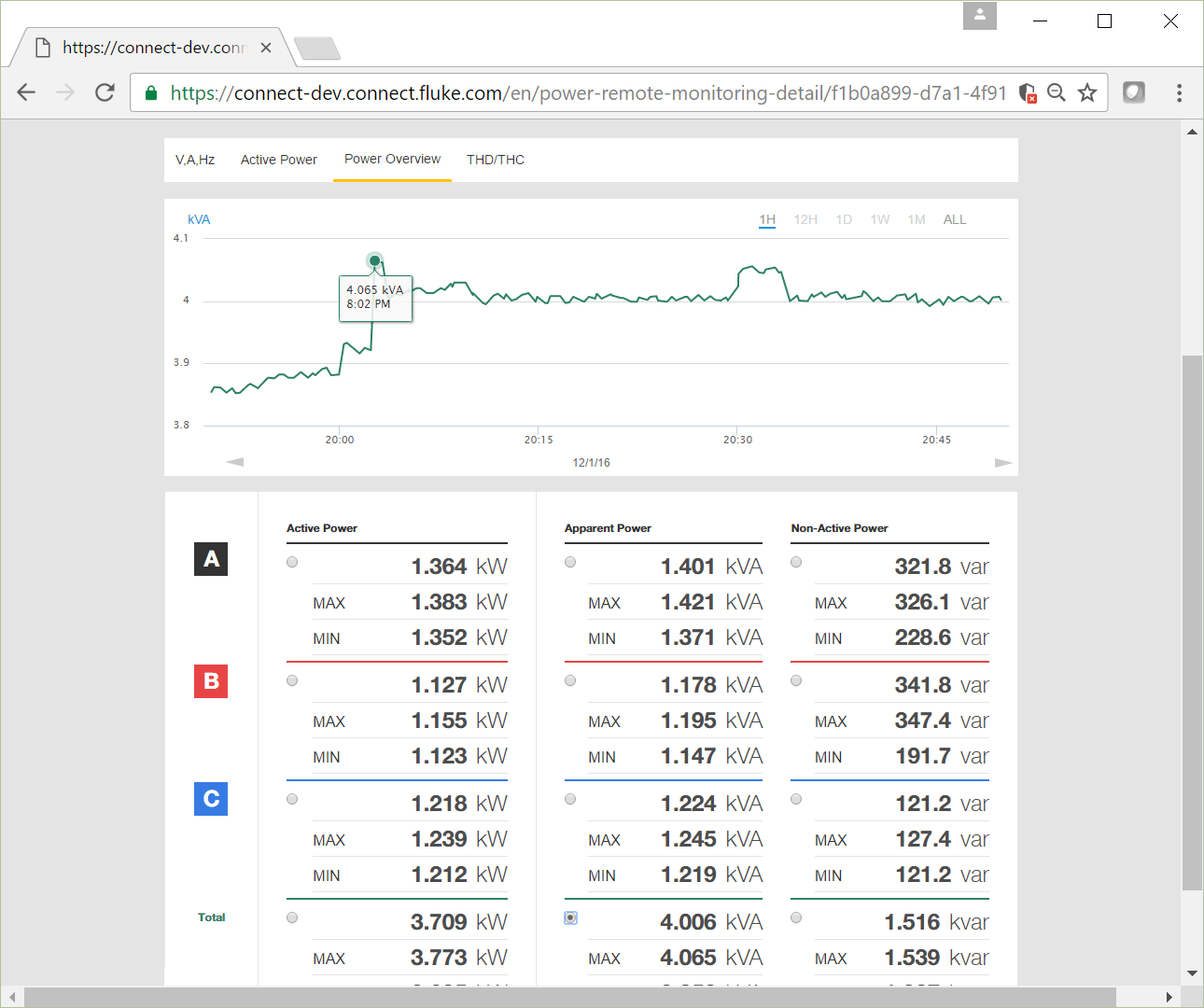Switch to the Active Power tab
The width and height of the screenshot is (1204, 1008).
click(278, 160)
